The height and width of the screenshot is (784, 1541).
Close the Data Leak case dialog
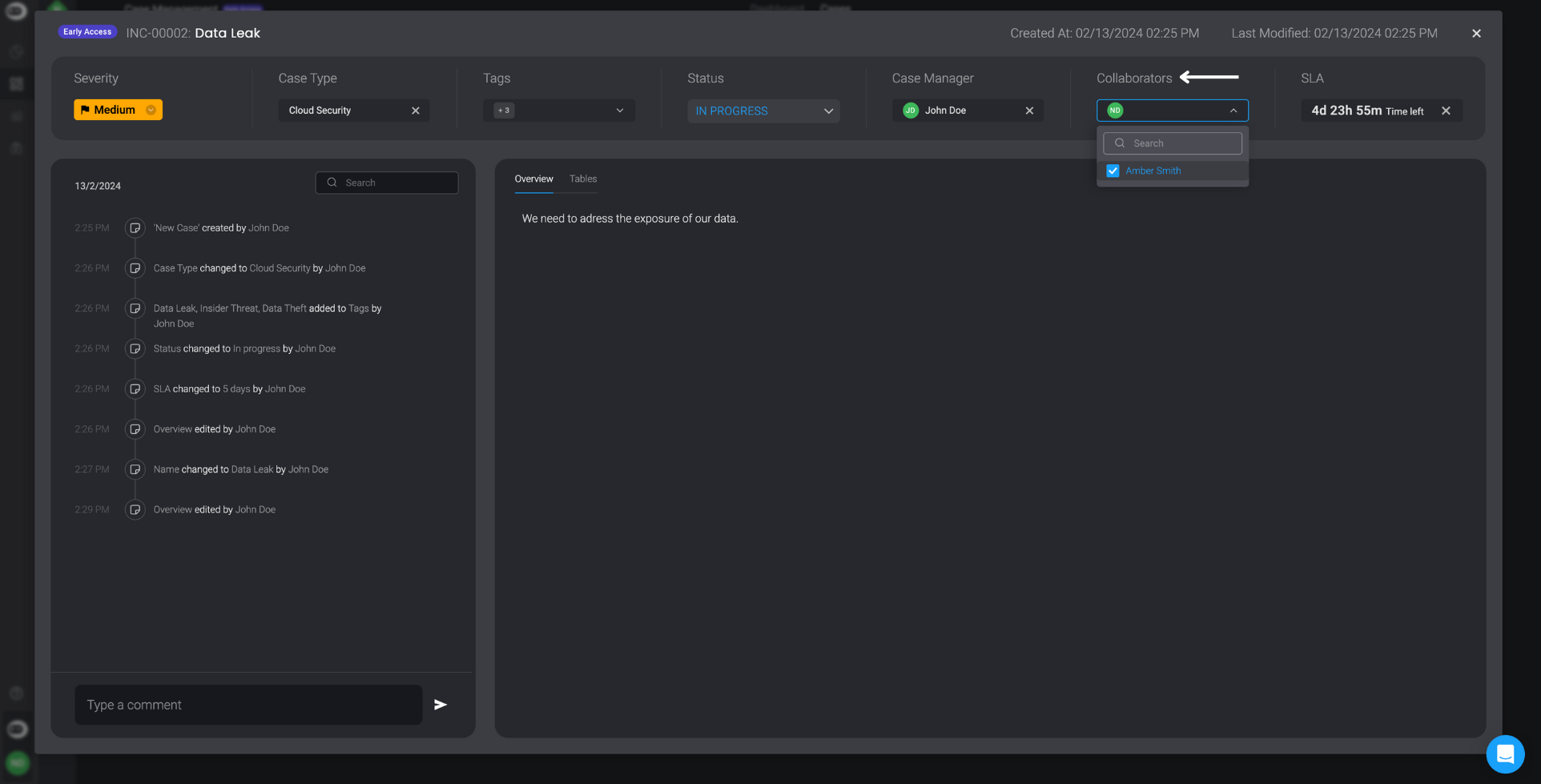(1476, 33)
